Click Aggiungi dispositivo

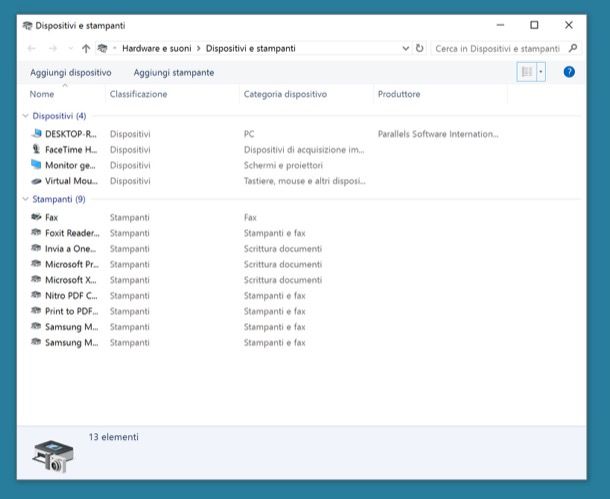click(71, 72)
